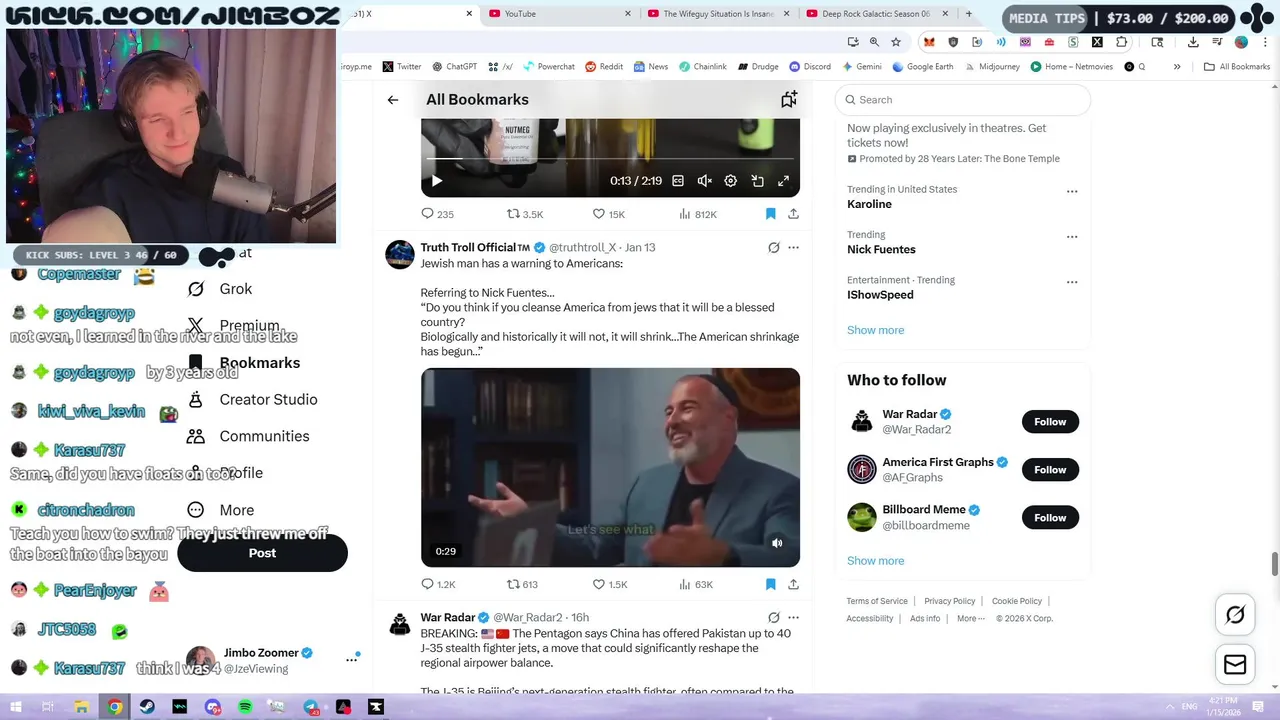Repost the post with 3.5K reposts

point(525,214)
